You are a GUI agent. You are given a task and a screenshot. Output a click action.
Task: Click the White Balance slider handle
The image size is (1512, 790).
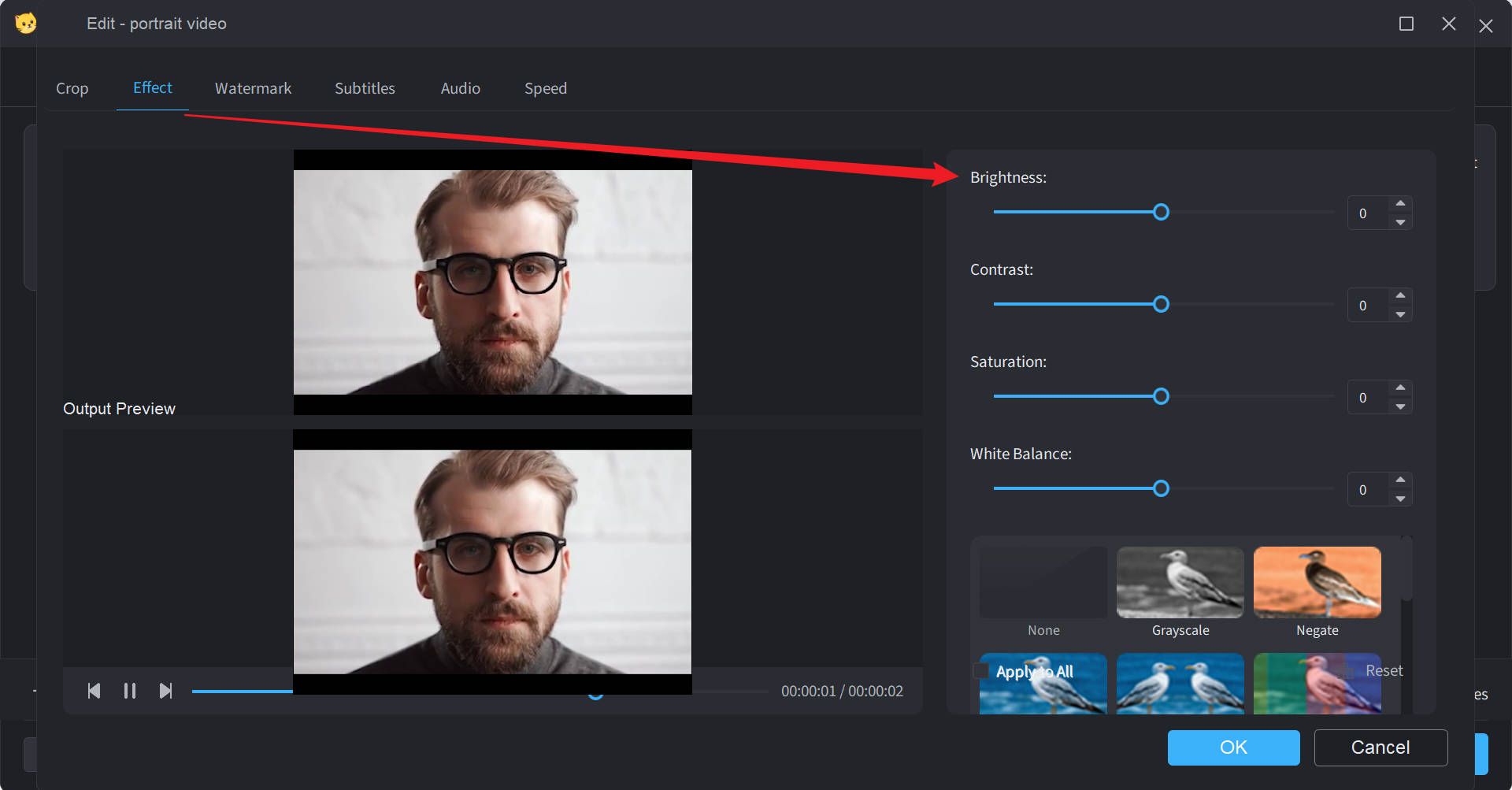click(1161, 488)
